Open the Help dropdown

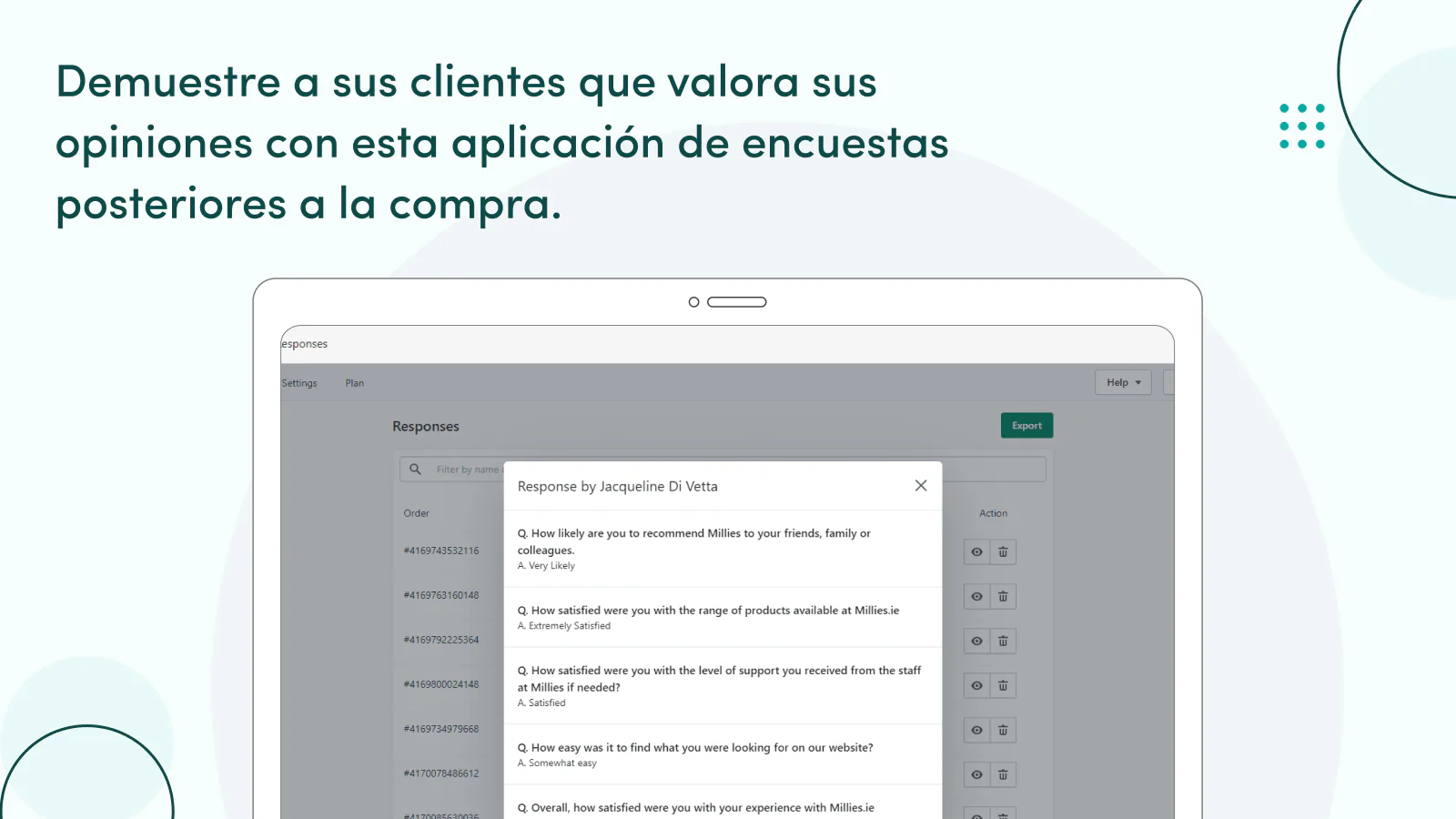(1123, 383)
